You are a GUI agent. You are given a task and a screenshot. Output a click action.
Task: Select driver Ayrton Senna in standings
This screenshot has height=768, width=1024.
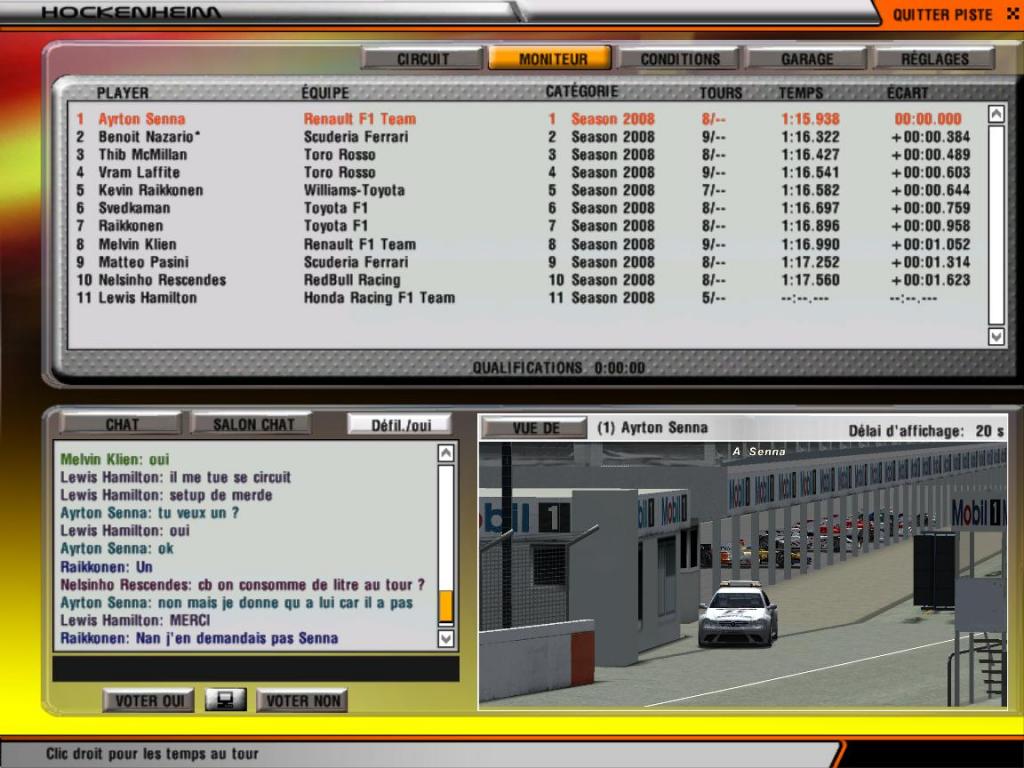[526, 119]
